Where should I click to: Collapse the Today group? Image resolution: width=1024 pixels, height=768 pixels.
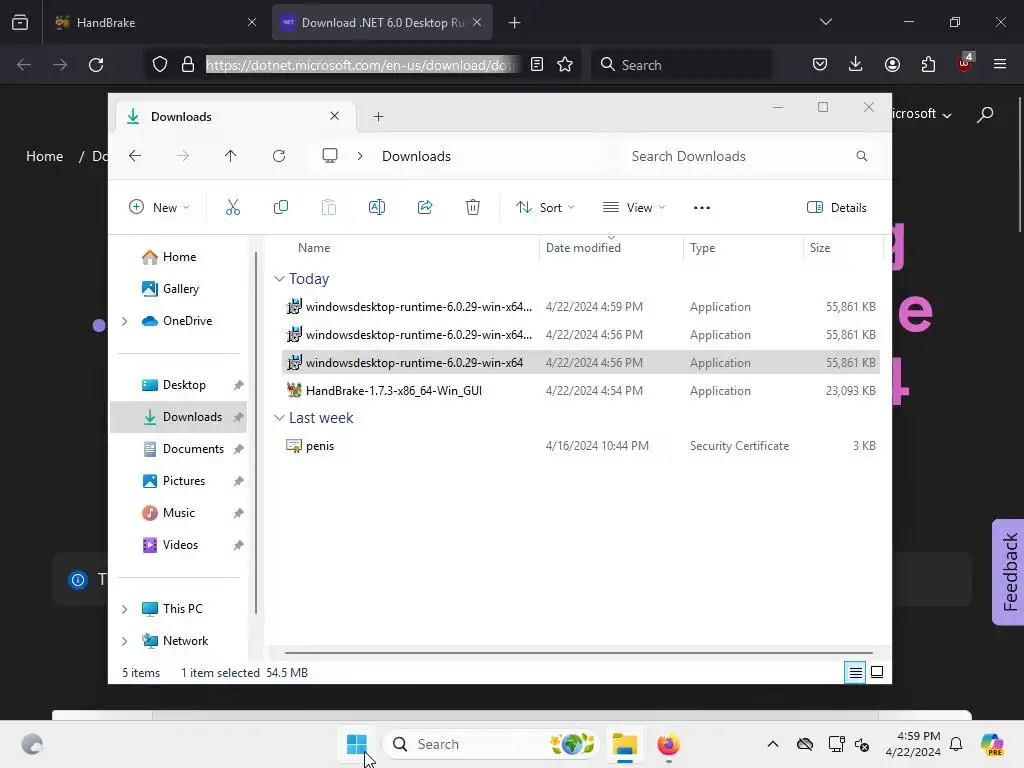click(x=279, y=279)
